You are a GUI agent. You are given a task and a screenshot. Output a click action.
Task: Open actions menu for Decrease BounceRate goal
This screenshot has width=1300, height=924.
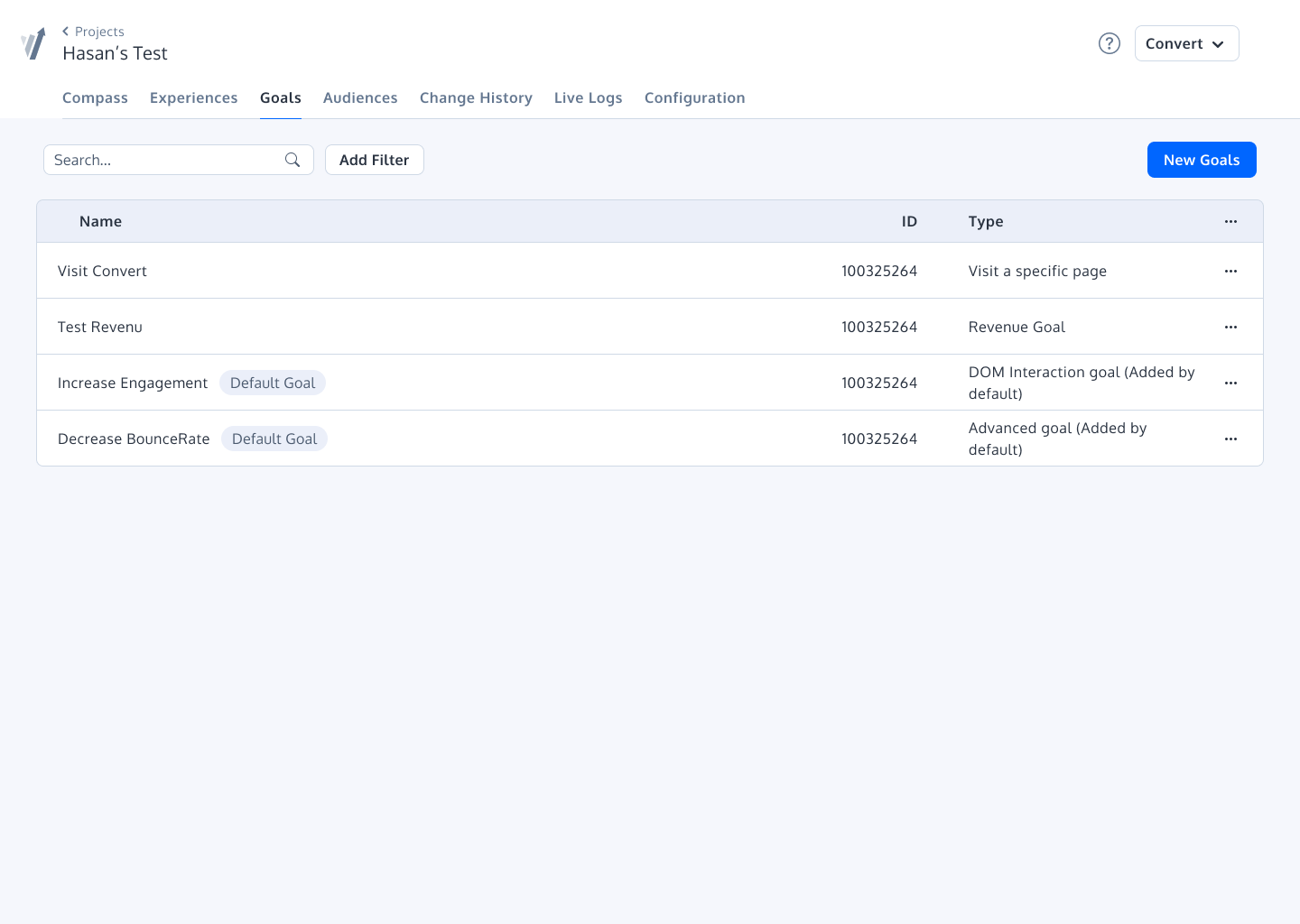tap(1230, 439)
